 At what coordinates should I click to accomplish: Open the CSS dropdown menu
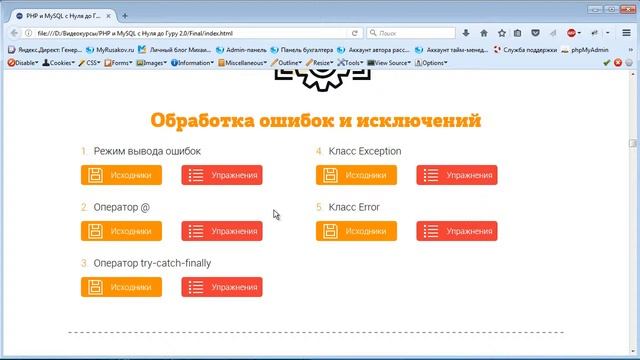point(89,63)
